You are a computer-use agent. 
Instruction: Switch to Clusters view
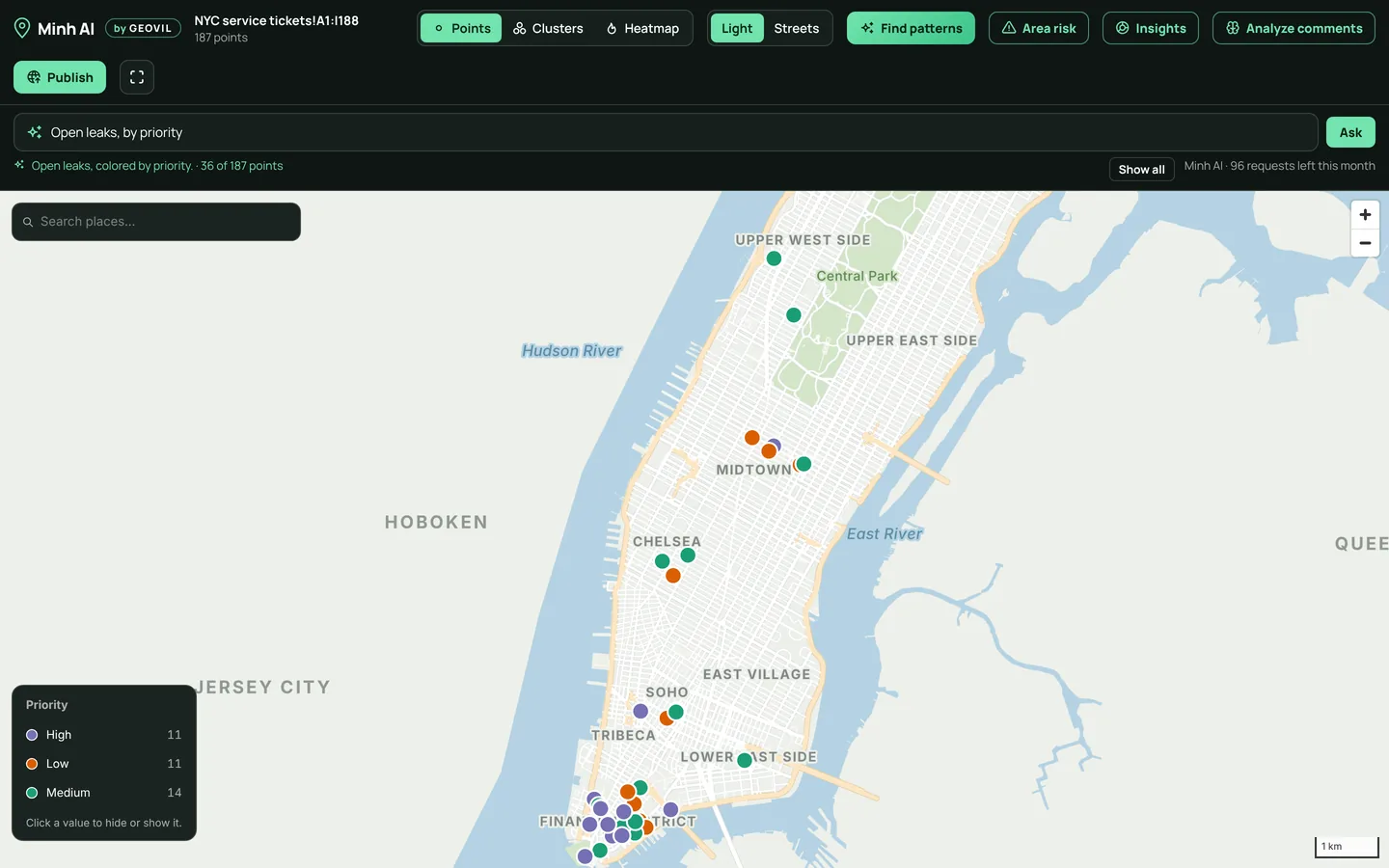click(x=548, y=28)
